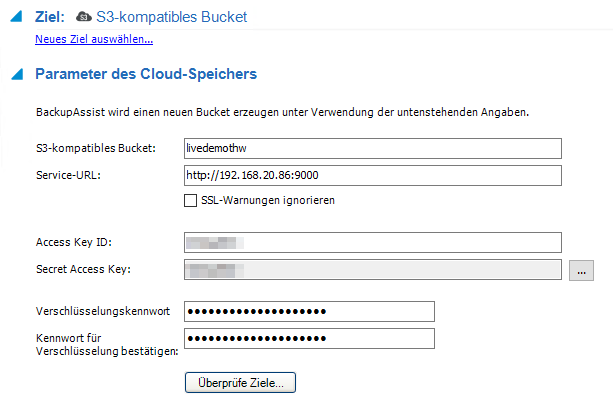Click the 'Parameter des Cloud-Speichers' heading text
The width and height of the screenshot is (613, 403).
point(146,74)
